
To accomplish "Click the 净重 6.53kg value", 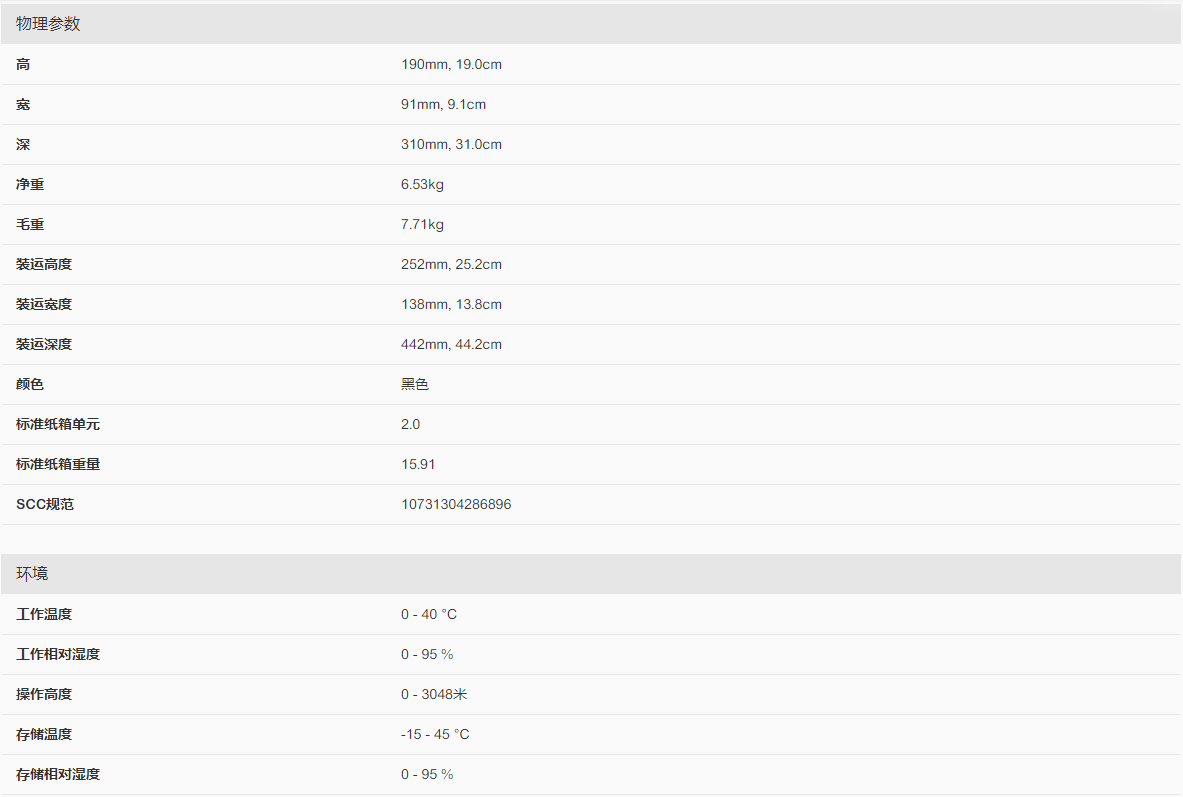I will [422, 185].
